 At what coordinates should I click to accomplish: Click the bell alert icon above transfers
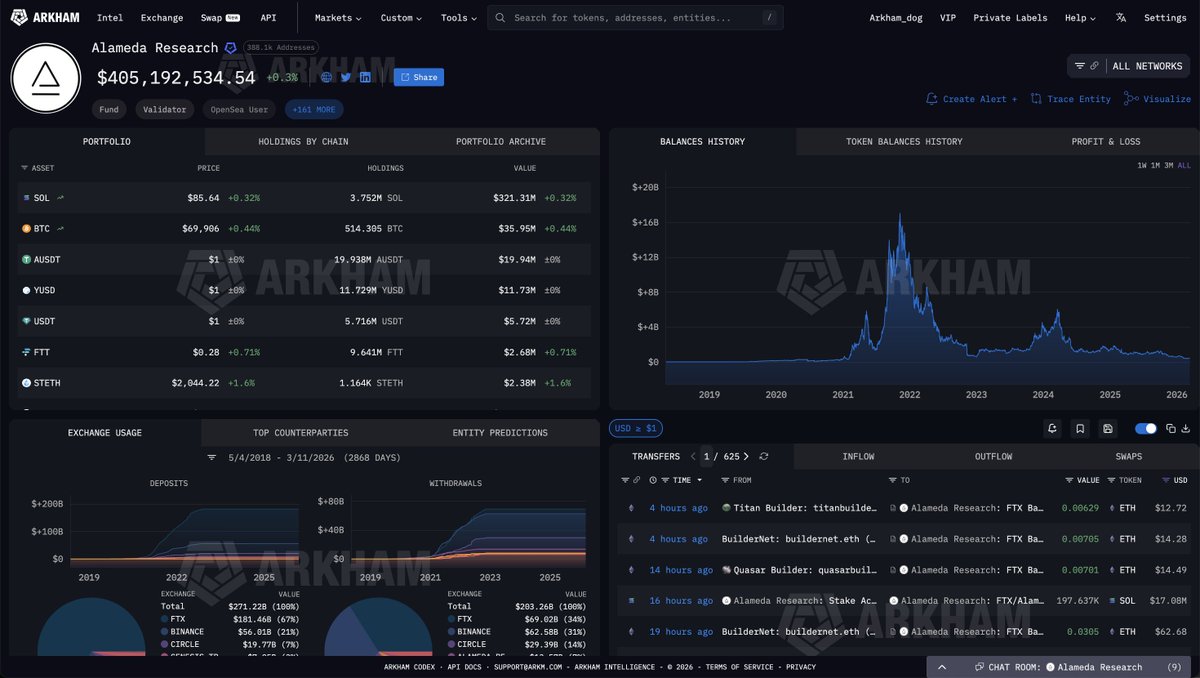1052,428
